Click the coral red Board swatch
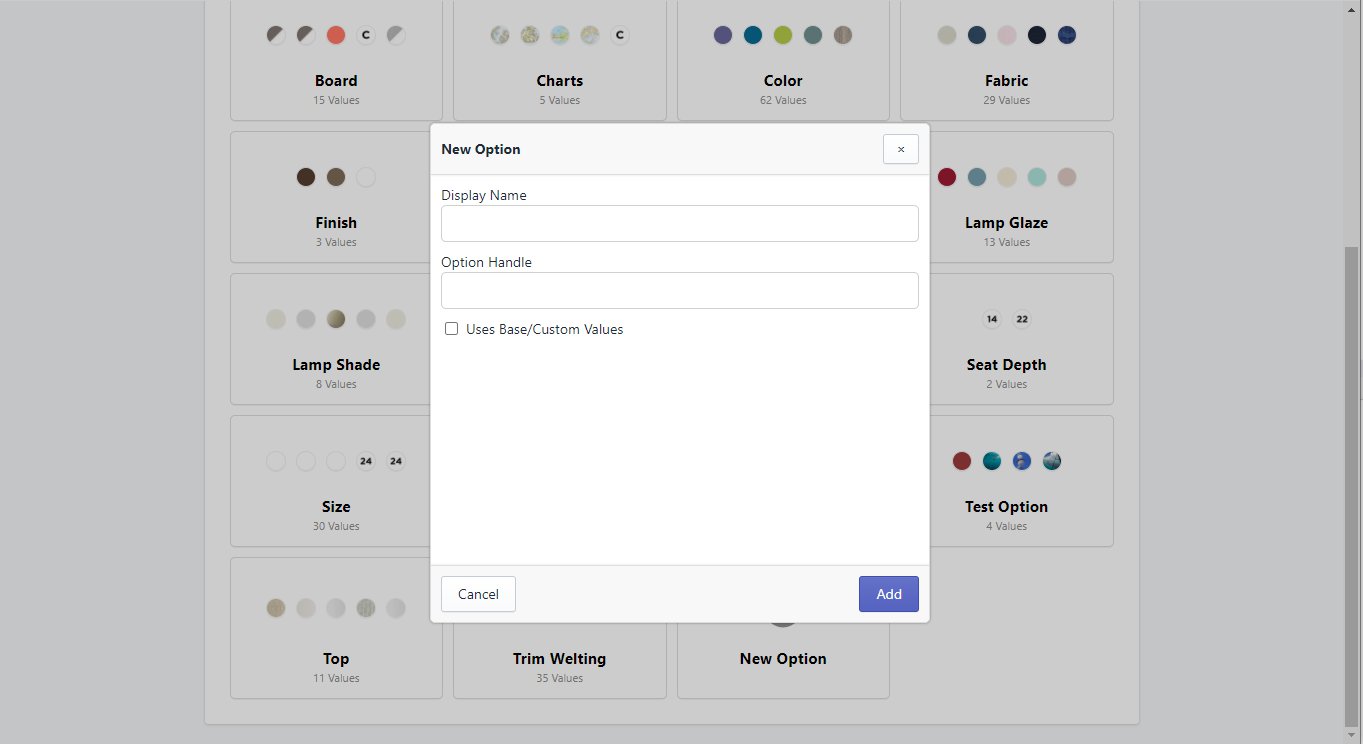 tap(336, 35)
